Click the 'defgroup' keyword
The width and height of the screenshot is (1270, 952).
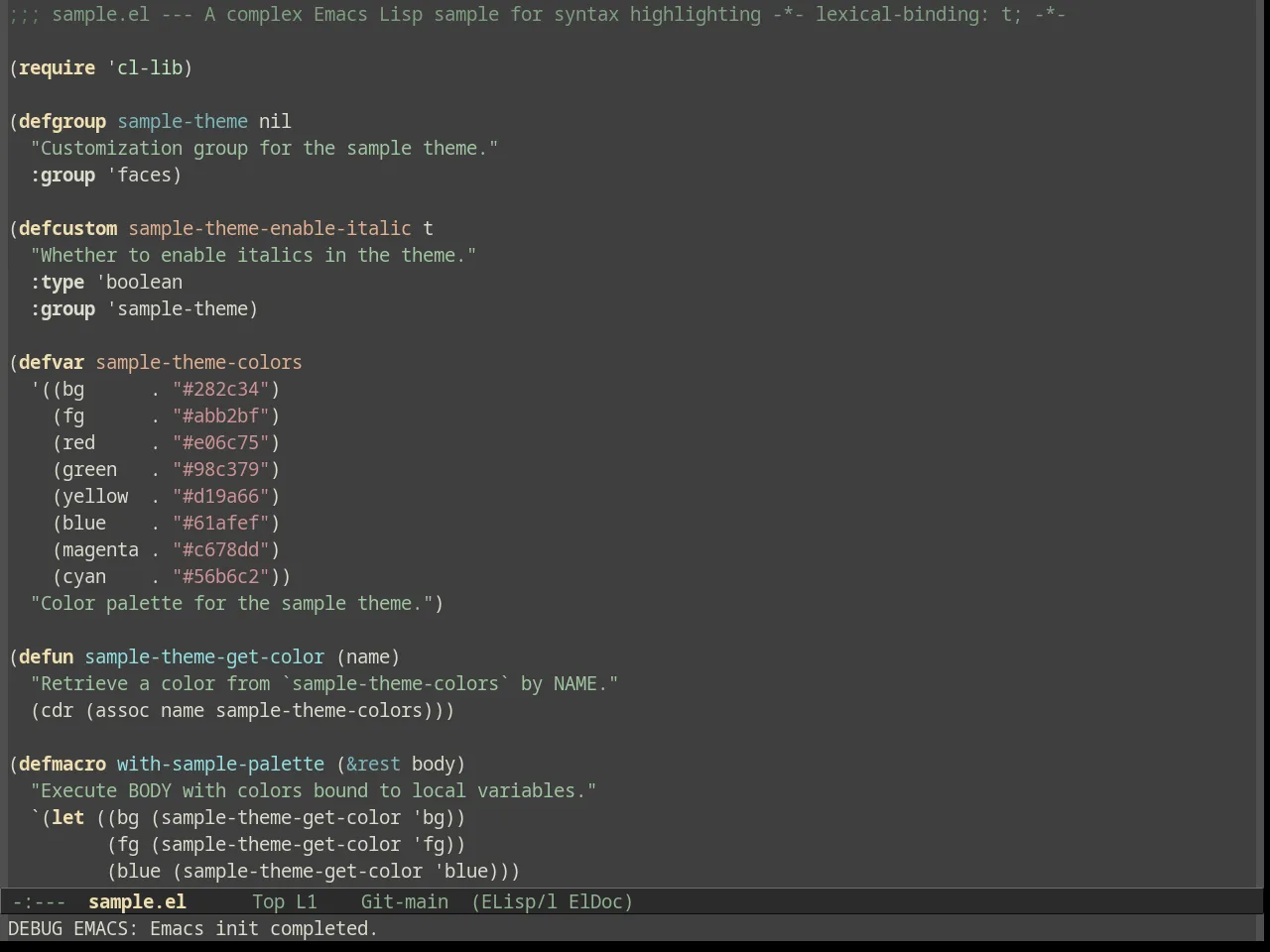point(63,121)
